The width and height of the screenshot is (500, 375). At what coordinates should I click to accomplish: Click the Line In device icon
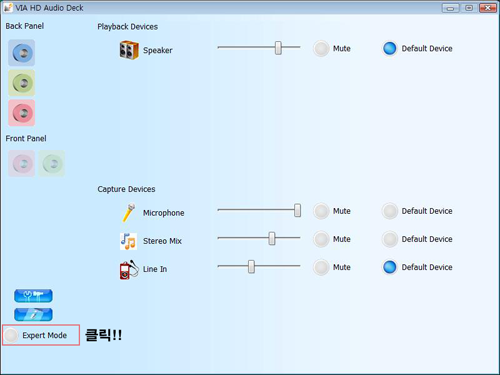[129, 269]
